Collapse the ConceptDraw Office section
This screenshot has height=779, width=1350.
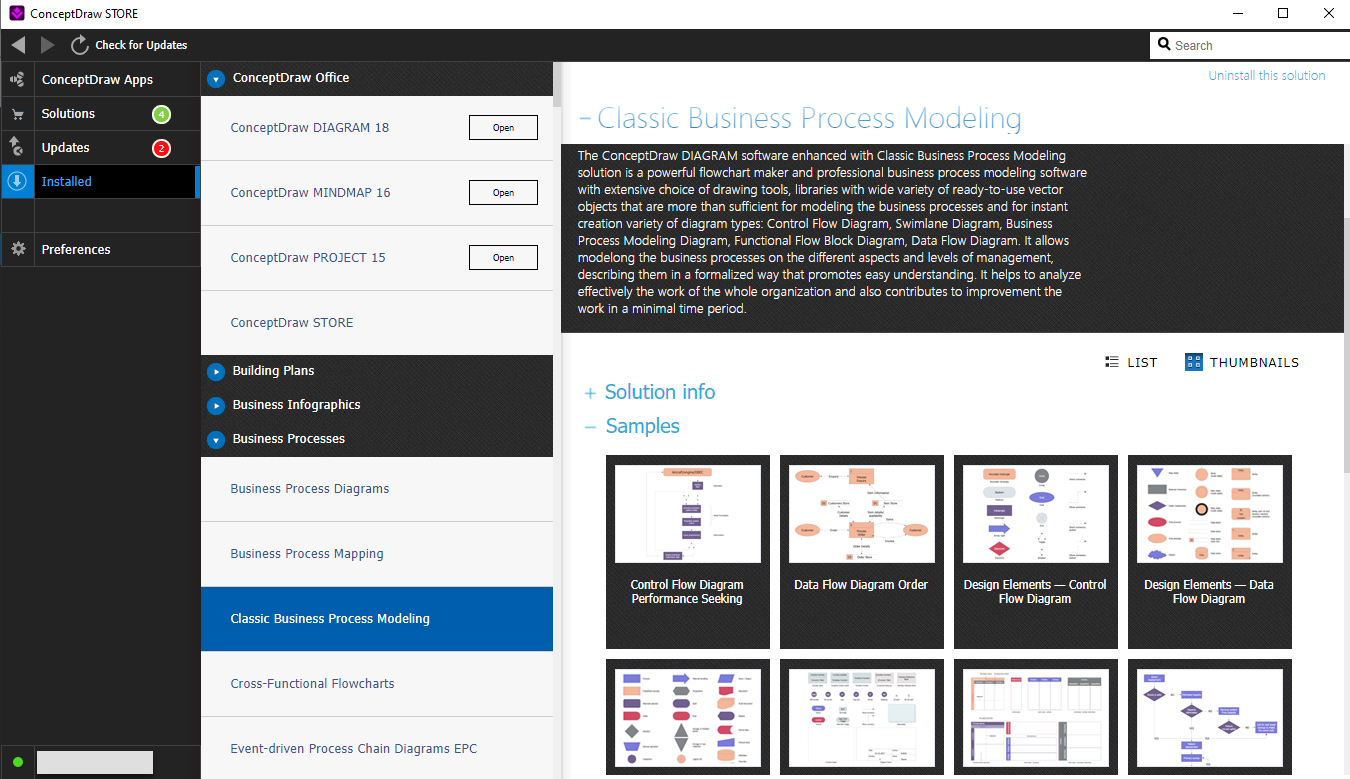tap(216, 78)
